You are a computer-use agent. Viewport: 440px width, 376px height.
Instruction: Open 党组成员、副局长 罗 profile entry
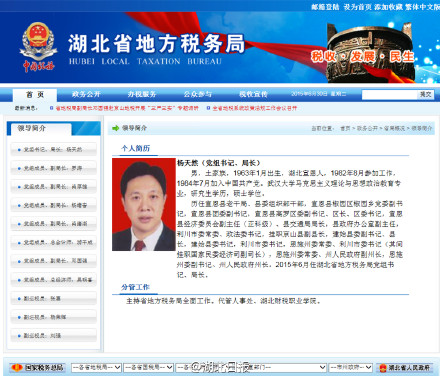point(54,168)
